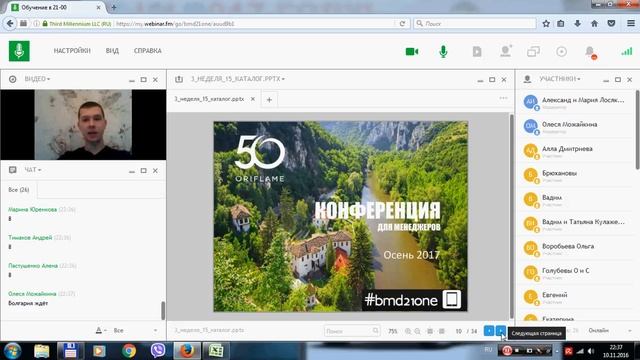
Task: Check the connection signal strength bars
Action: (627, 51)
